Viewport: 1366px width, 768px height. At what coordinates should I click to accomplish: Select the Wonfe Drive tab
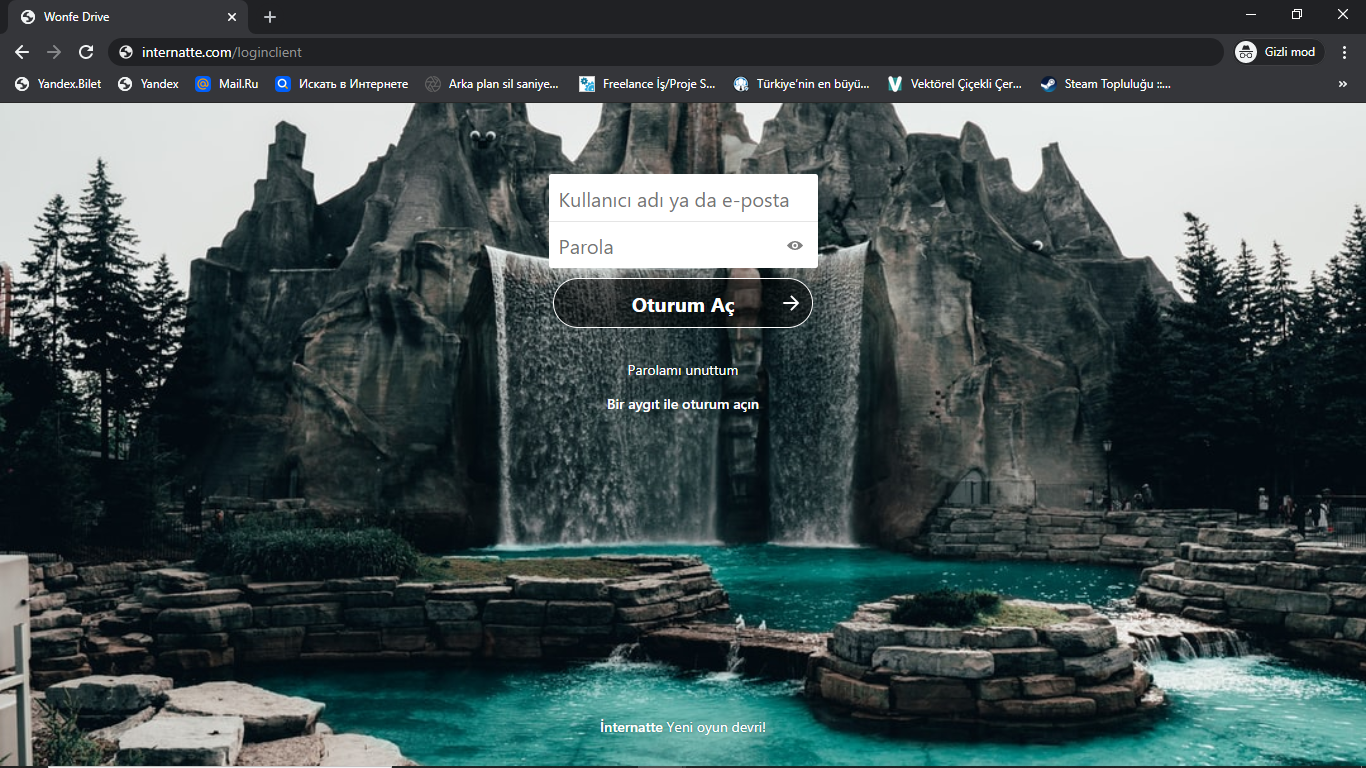point(128,17)
